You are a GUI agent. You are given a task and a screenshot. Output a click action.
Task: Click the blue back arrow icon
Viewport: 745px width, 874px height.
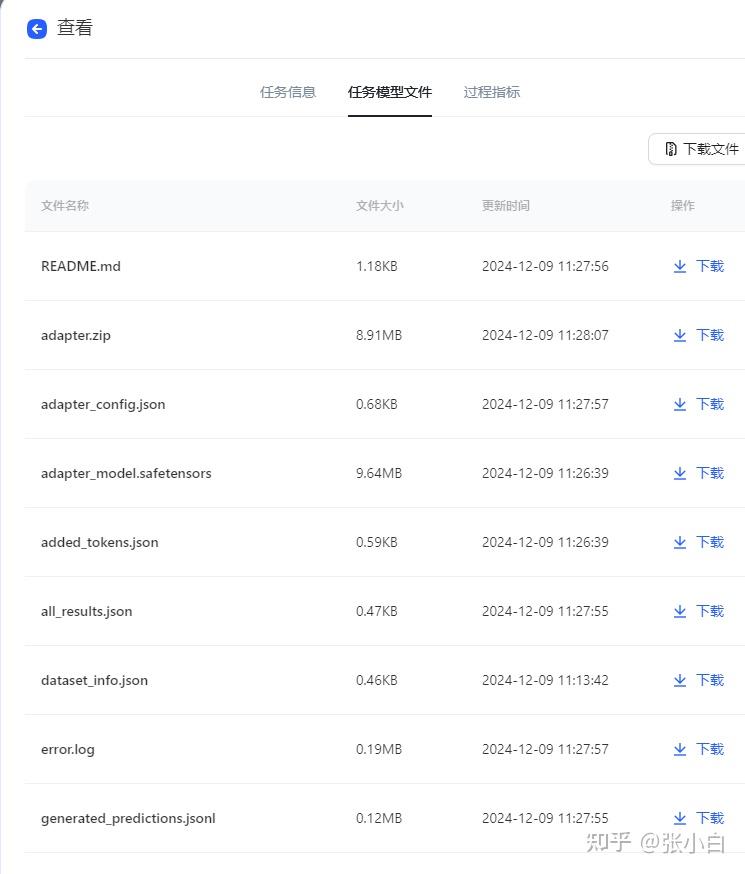point(37,29)
